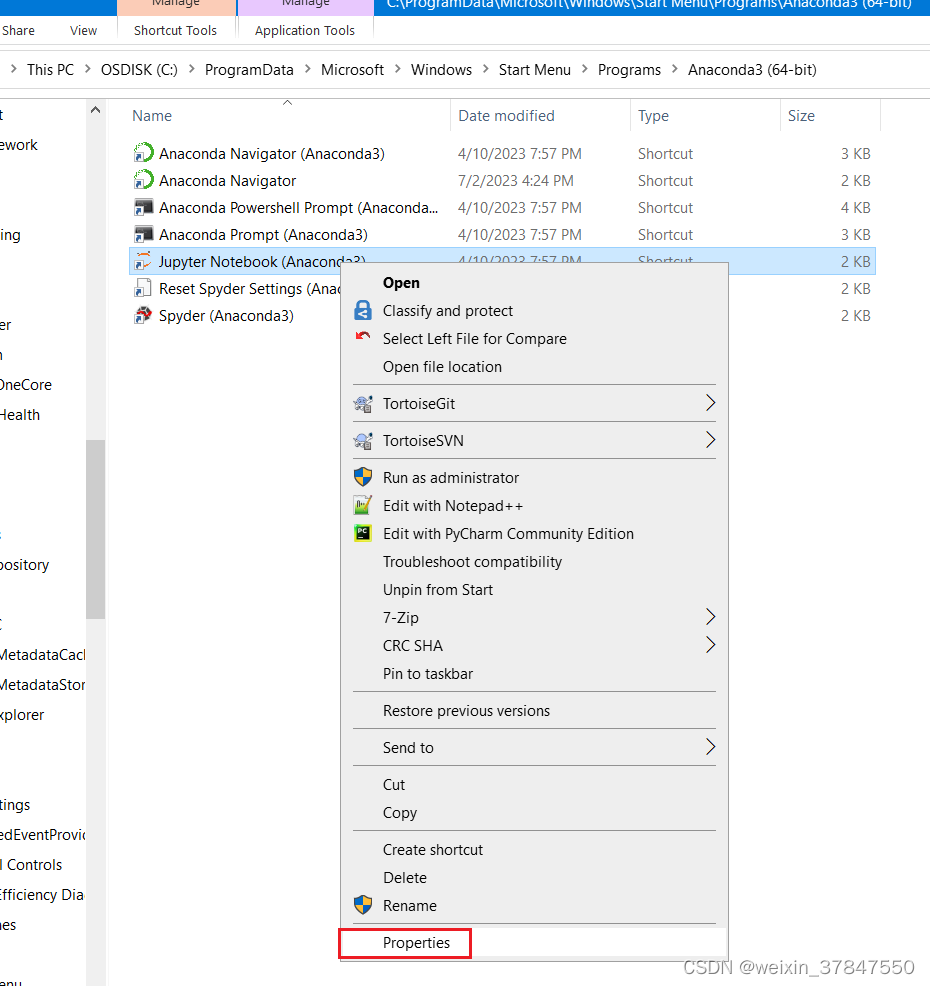
Task: Click the Reset Spyder Settings file icon
Action: 143,288
